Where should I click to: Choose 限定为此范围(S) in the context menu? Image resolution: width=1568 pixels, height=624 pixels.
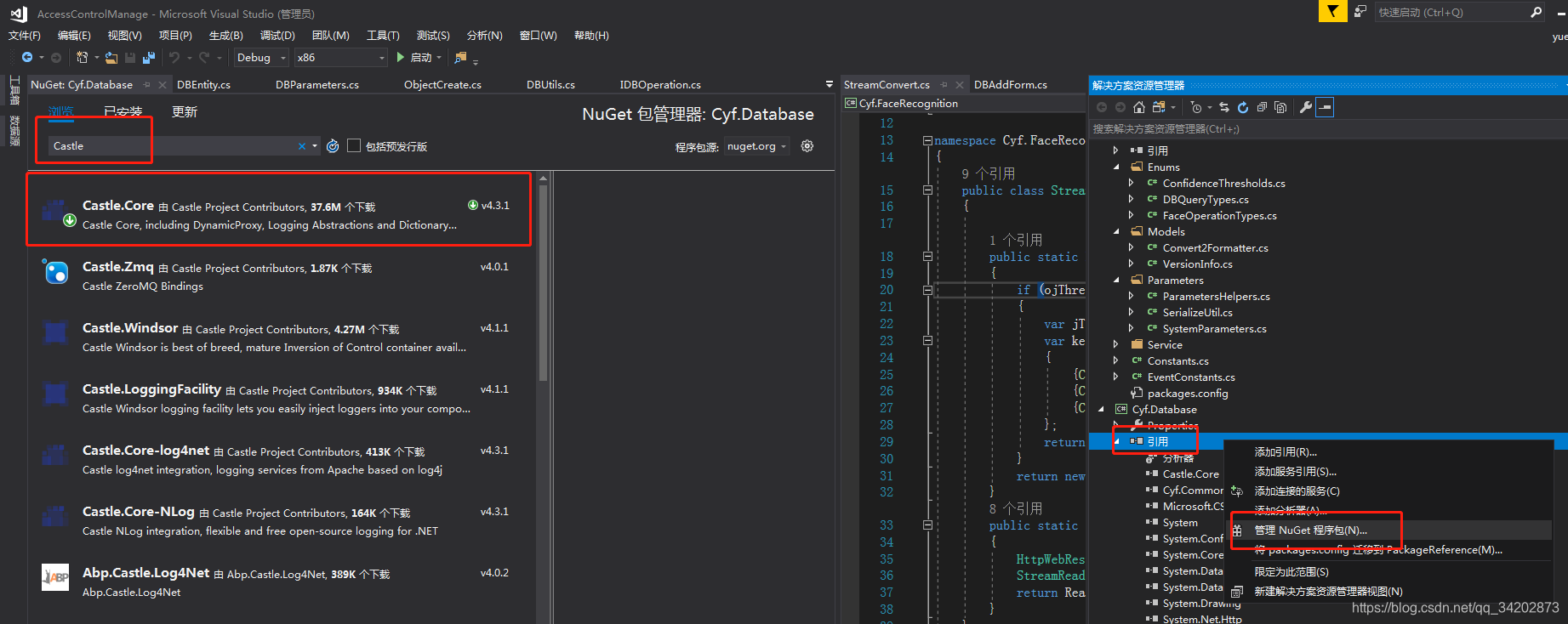(x=1291, y=572)
